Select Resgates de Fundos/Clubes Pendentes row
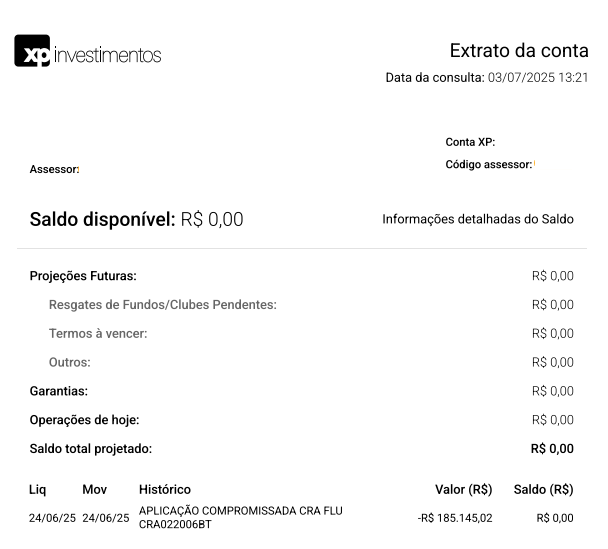The width and height of the screenshot is (608, 549). [162, 305]
